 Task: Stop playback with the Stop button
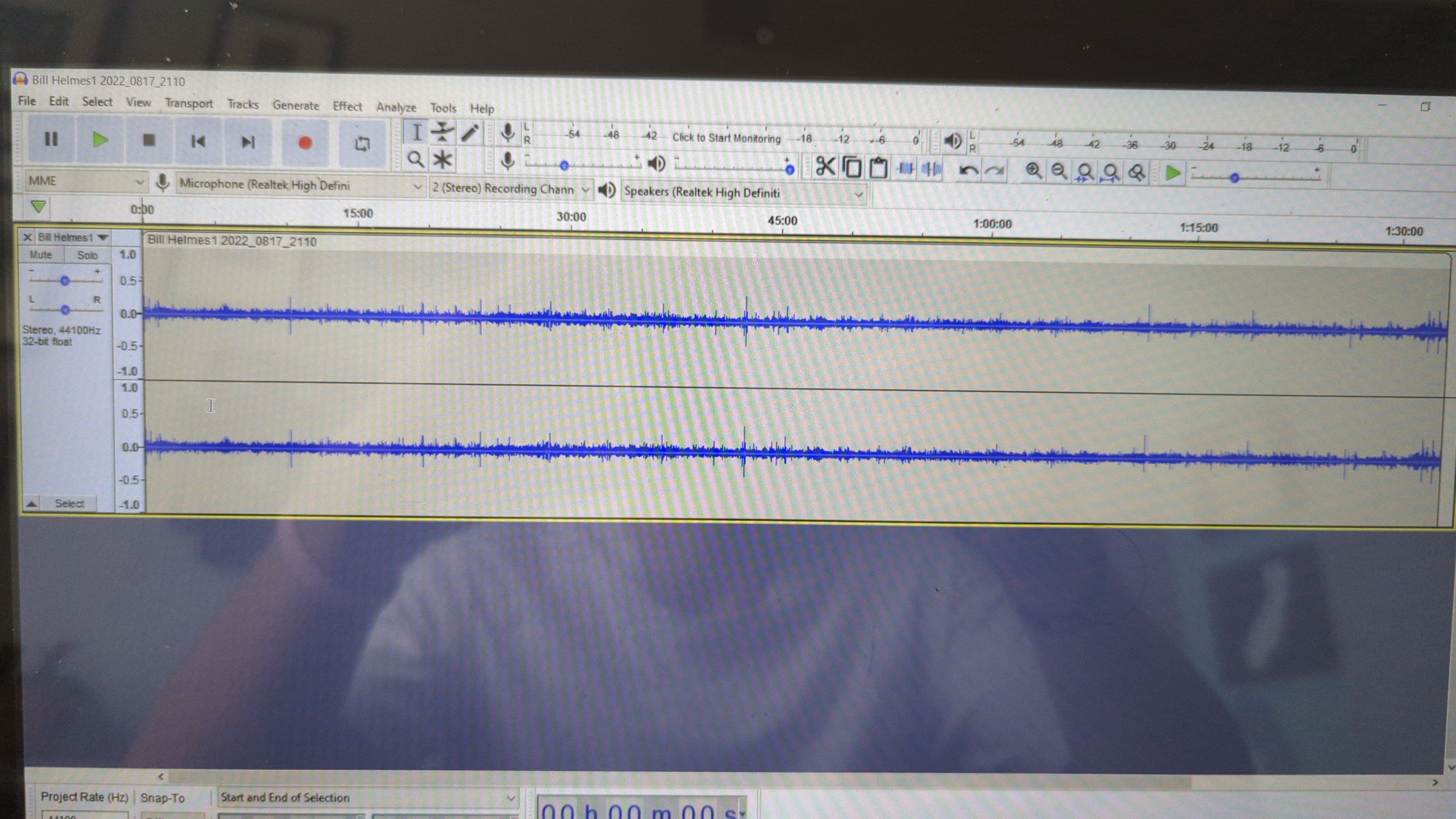[x=149, y=140]
